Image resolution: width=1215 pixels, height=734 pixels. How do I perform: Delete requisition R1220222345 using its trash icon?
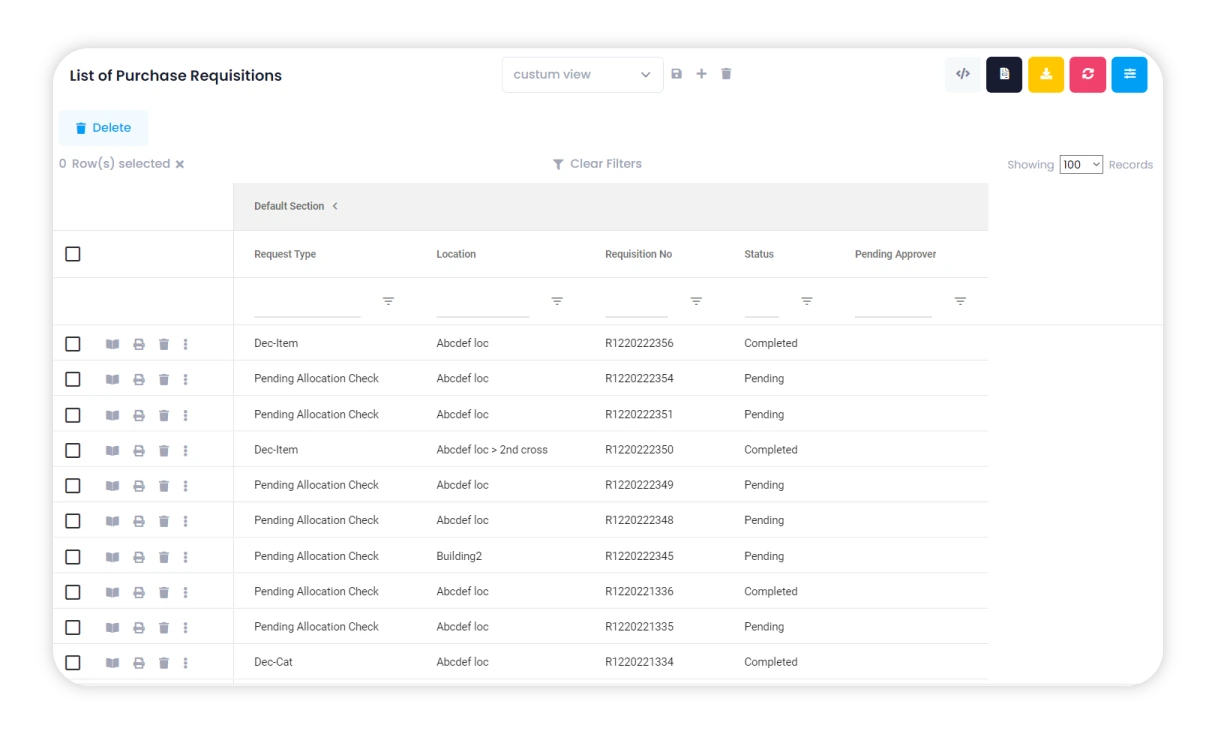tap(164, 556)
